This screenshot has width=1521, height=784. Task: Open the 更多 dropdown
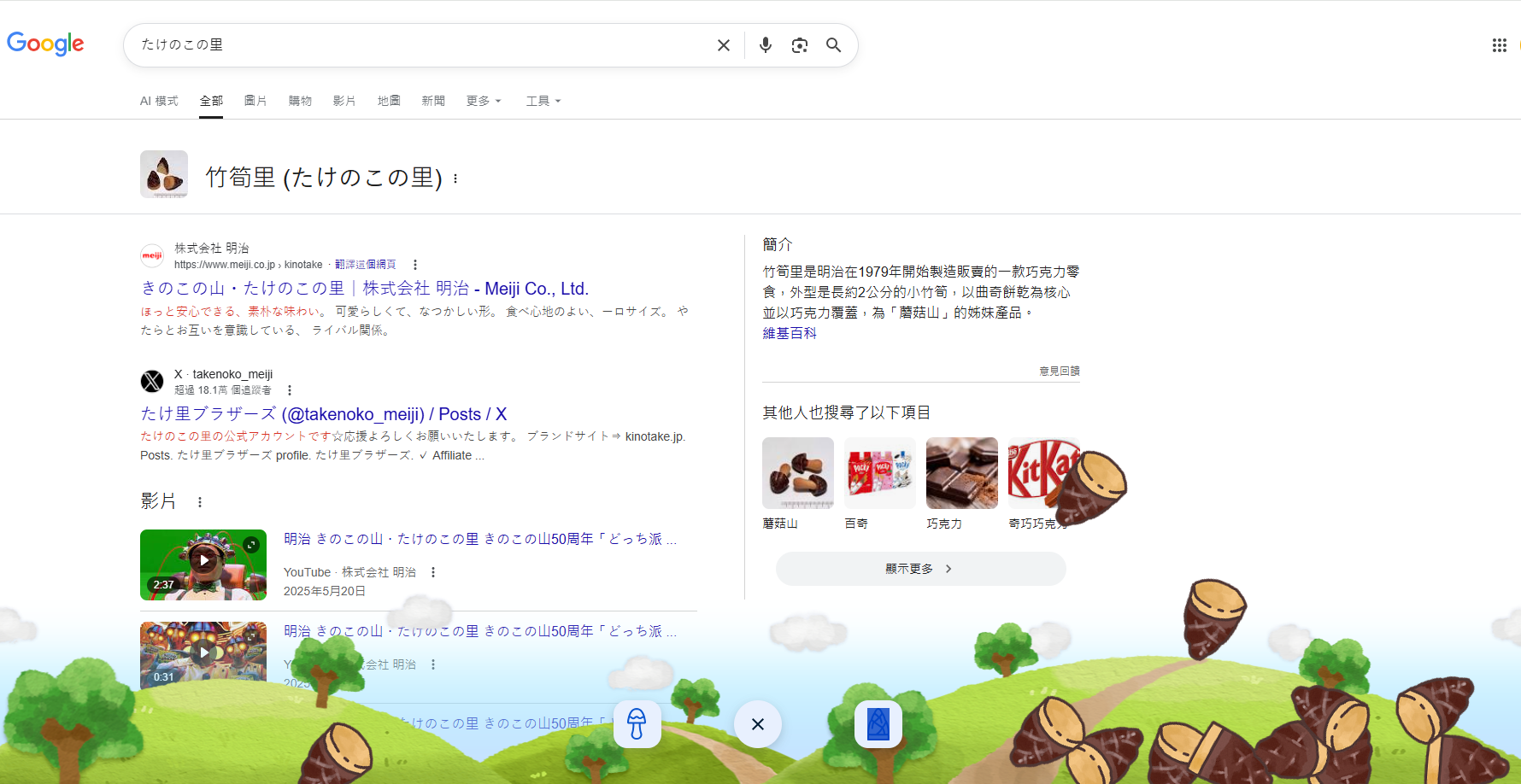[x=483, y=100]
